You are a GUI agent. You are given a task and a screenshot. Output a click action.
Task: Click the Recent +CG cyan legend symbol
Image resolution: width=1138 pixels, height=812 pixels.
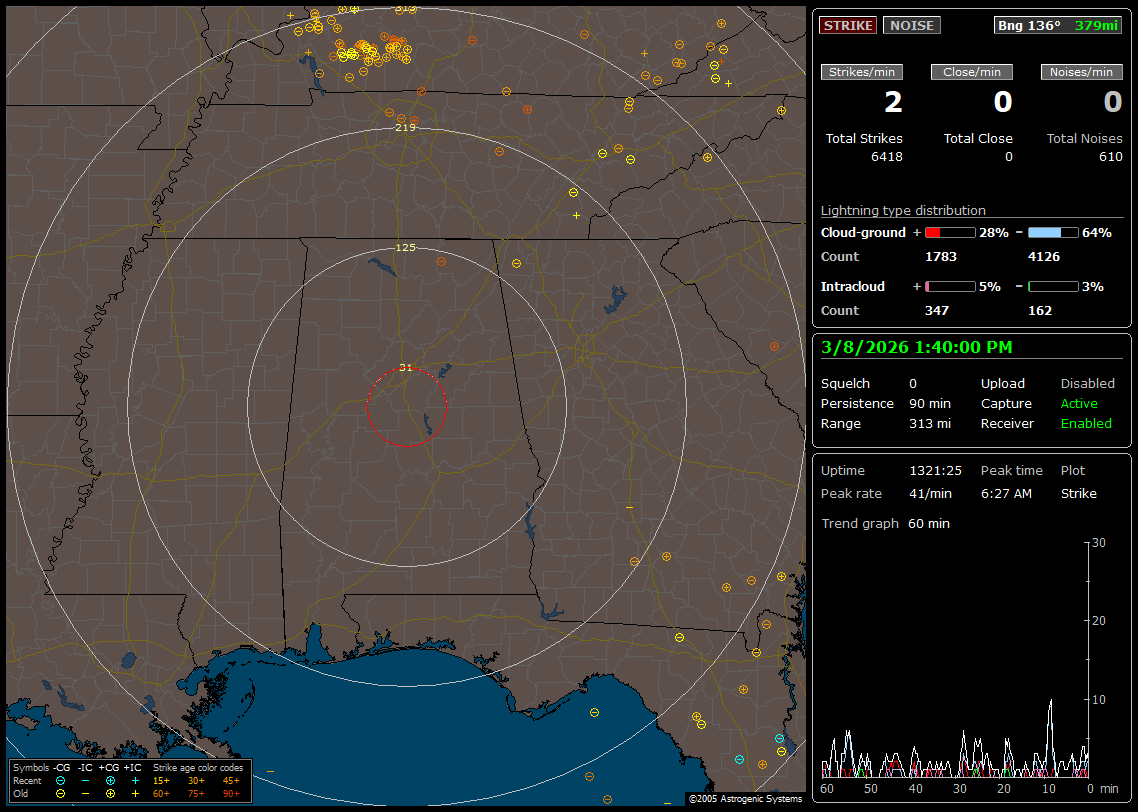pyautogui.click(x=110, y=780)
